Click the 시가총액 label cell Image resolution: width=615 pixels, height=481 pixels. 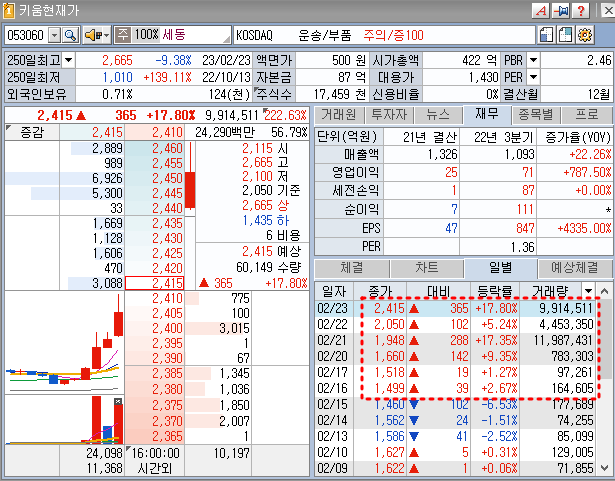tap(395, 60)
